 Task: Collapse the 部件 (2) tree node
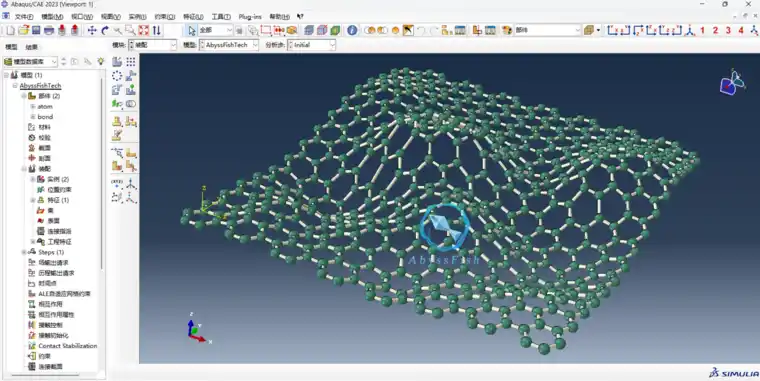coord(24,96)
